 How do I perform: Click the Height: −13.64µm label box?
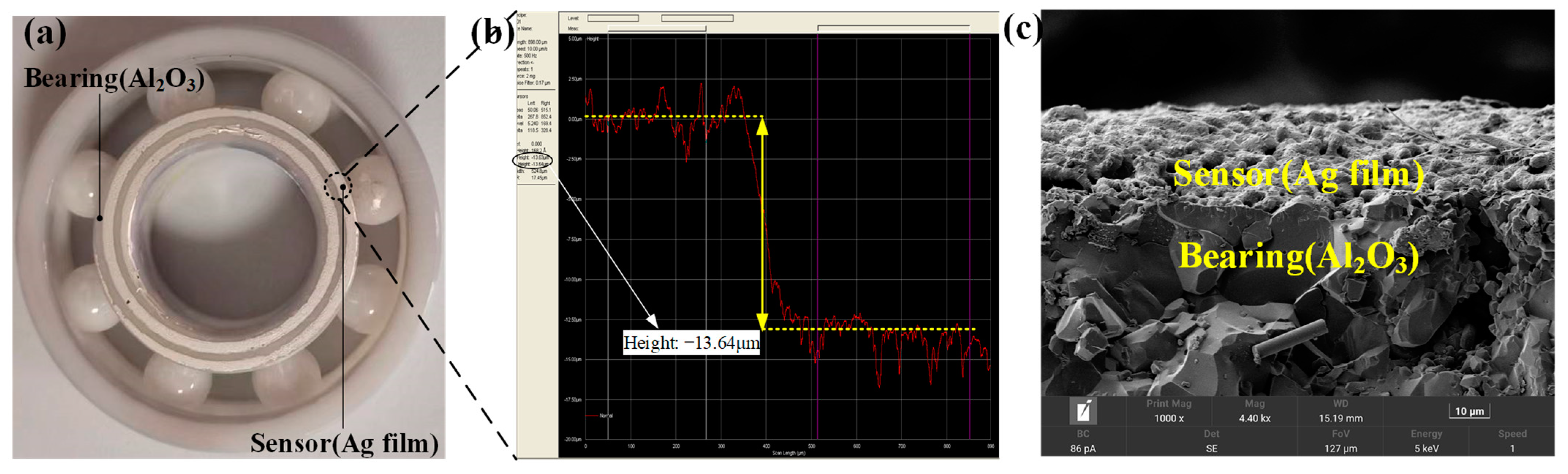coord(691,343)
